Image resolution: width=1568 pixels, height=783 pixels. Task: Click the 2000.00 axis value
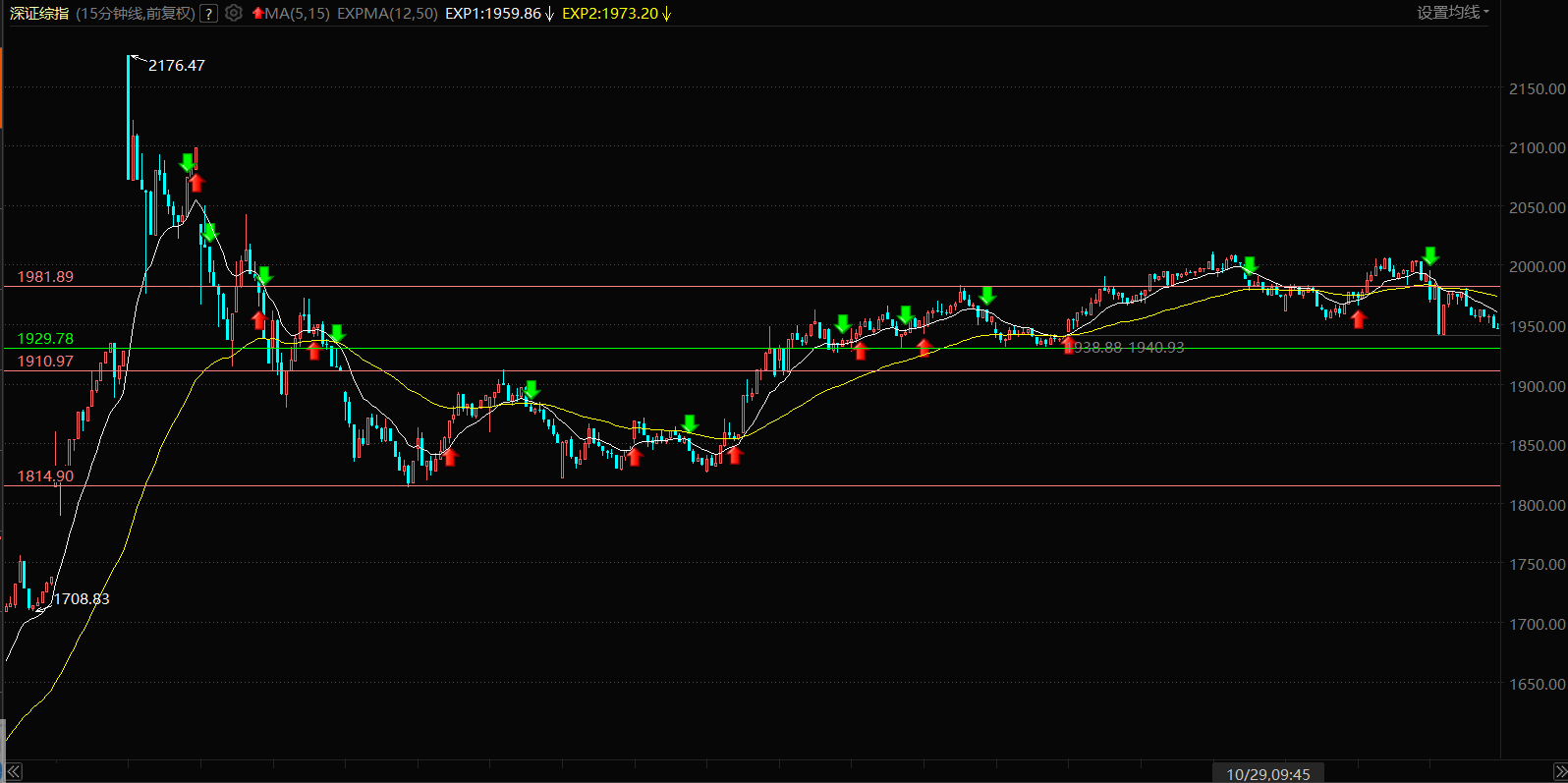[1537, 266]
